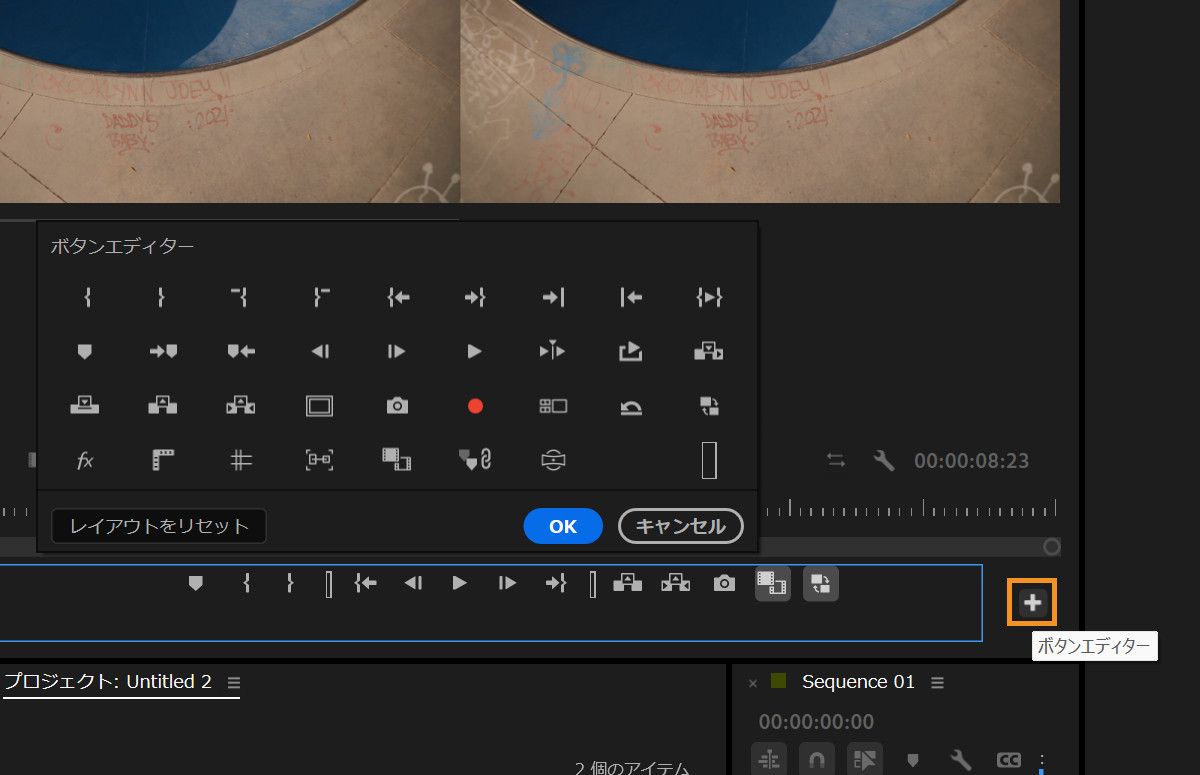Choose Go to In icon in button editor
This screenshot has width=1200, height=775.
(x=398, y=297)
